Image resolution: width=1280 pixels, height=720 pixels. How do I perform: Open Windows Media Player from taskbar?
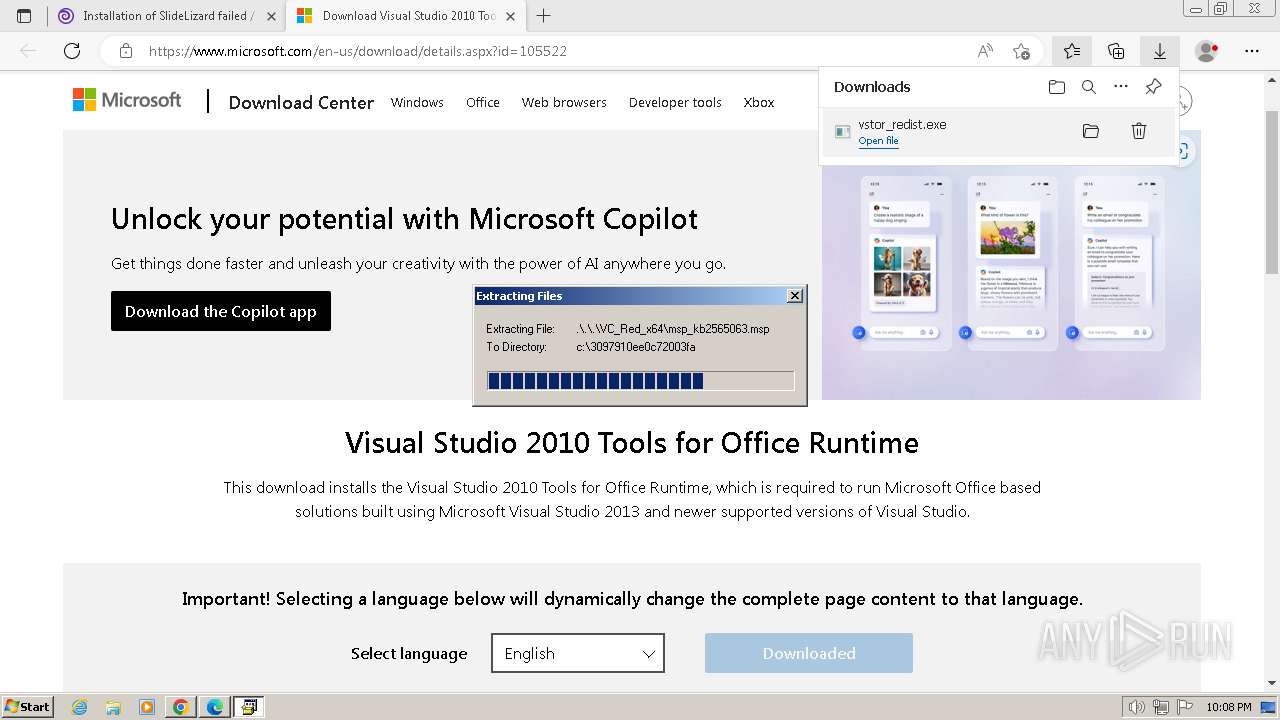[147, 707]
